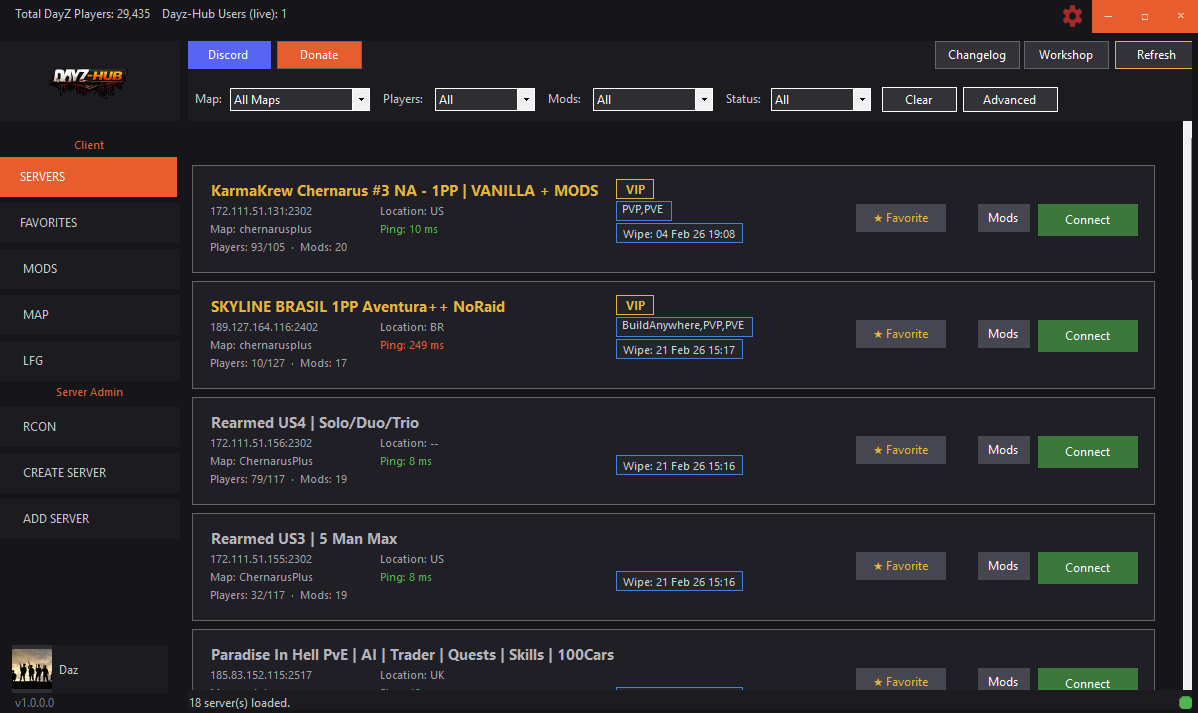Refresh the server list

point(1153,55)
